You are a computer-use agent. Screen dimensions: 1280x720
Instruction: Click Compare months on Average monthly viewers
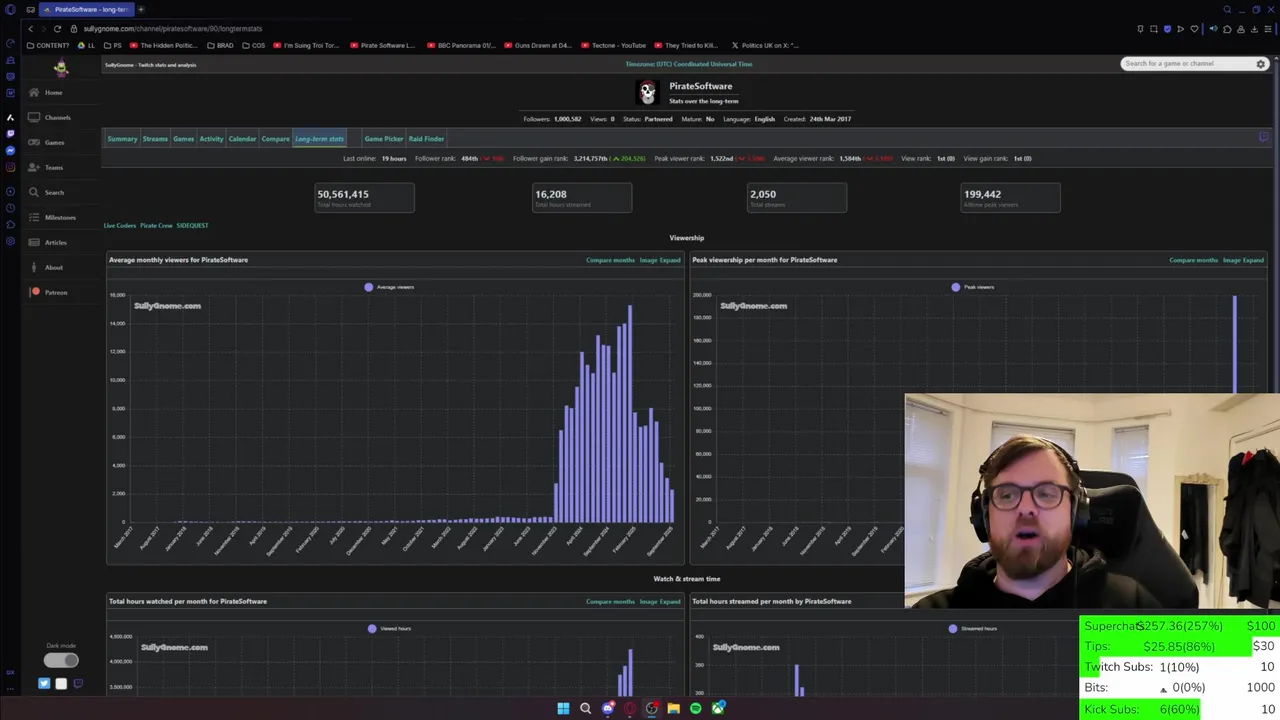(x=610, y=260)
